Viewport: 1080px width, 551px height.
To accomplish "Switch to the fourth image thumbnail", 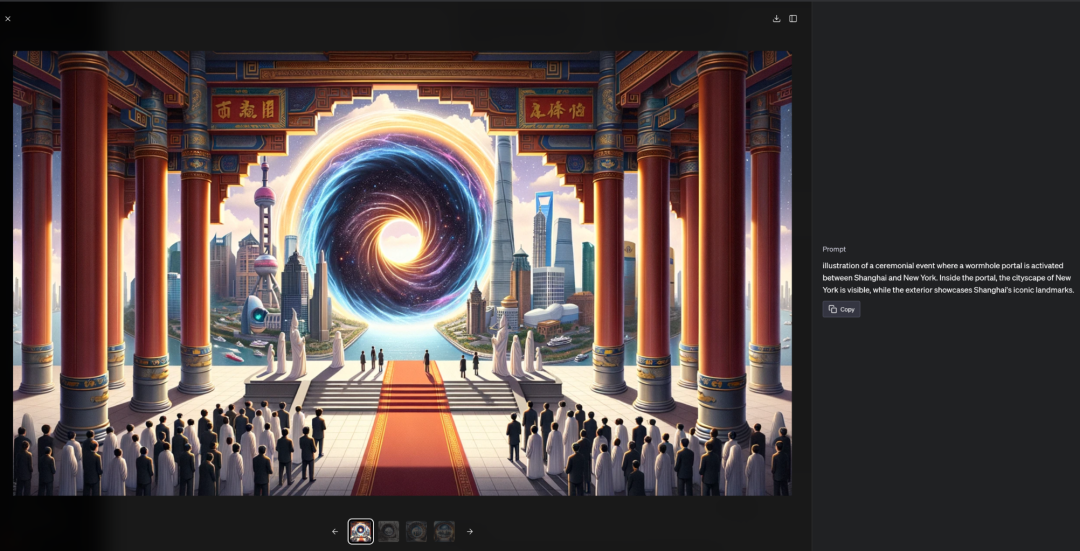I will [x=444, y=531].
